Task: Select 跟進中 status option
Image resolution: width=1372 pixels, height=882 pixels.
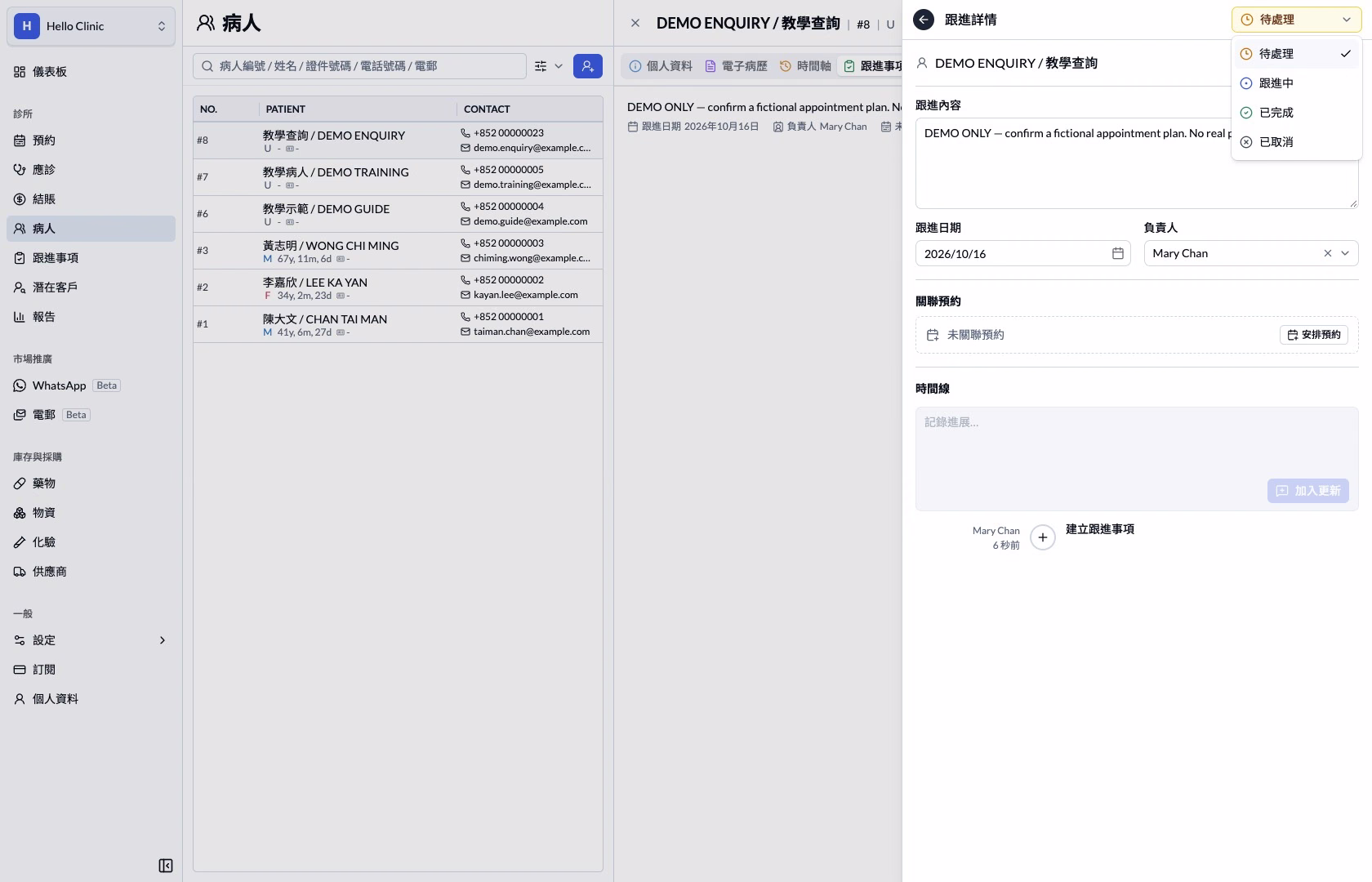Action: [1296, 83]
